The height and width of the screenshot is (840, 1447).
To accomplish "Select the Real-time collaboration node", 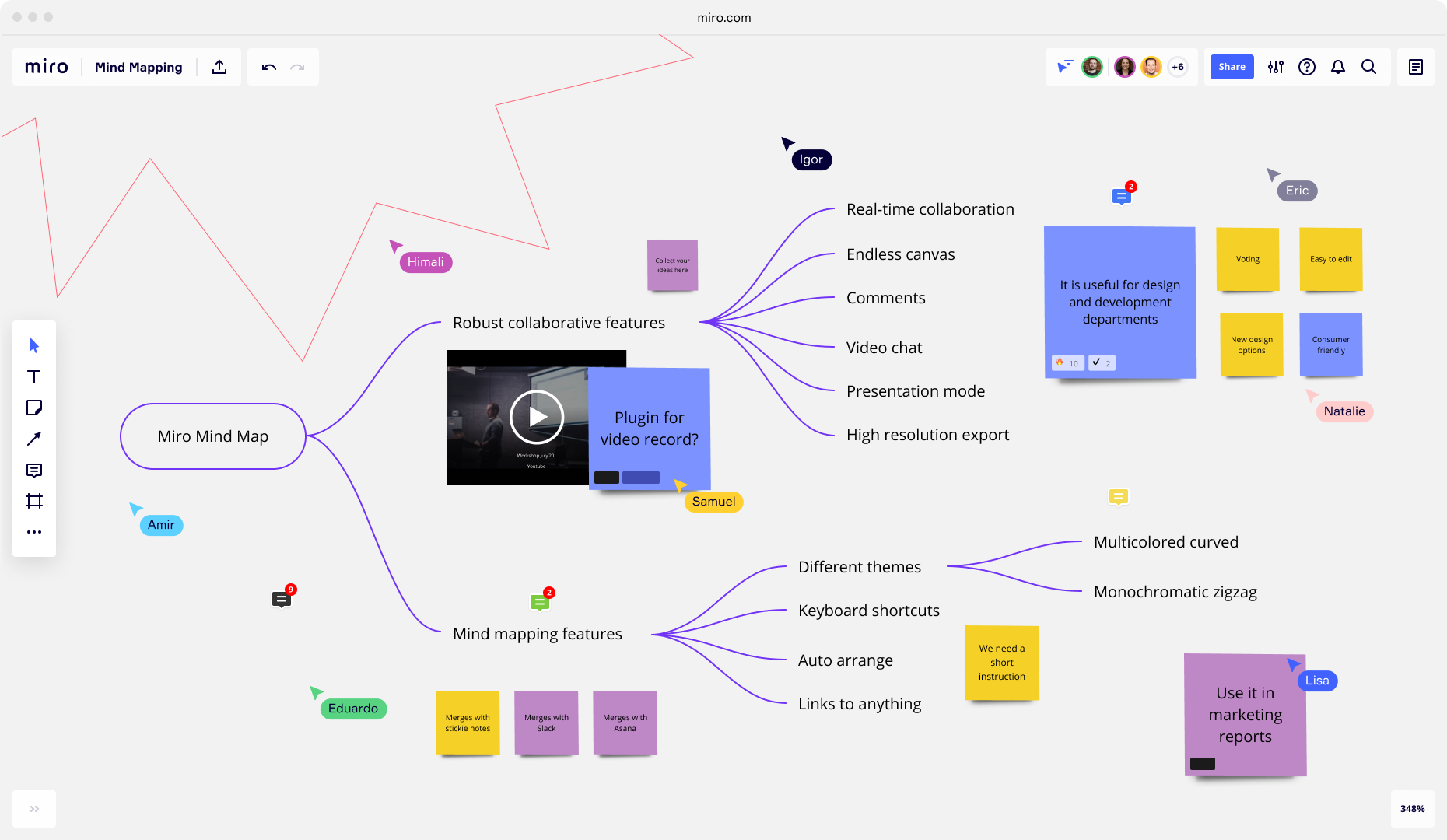I will [930, 209].
